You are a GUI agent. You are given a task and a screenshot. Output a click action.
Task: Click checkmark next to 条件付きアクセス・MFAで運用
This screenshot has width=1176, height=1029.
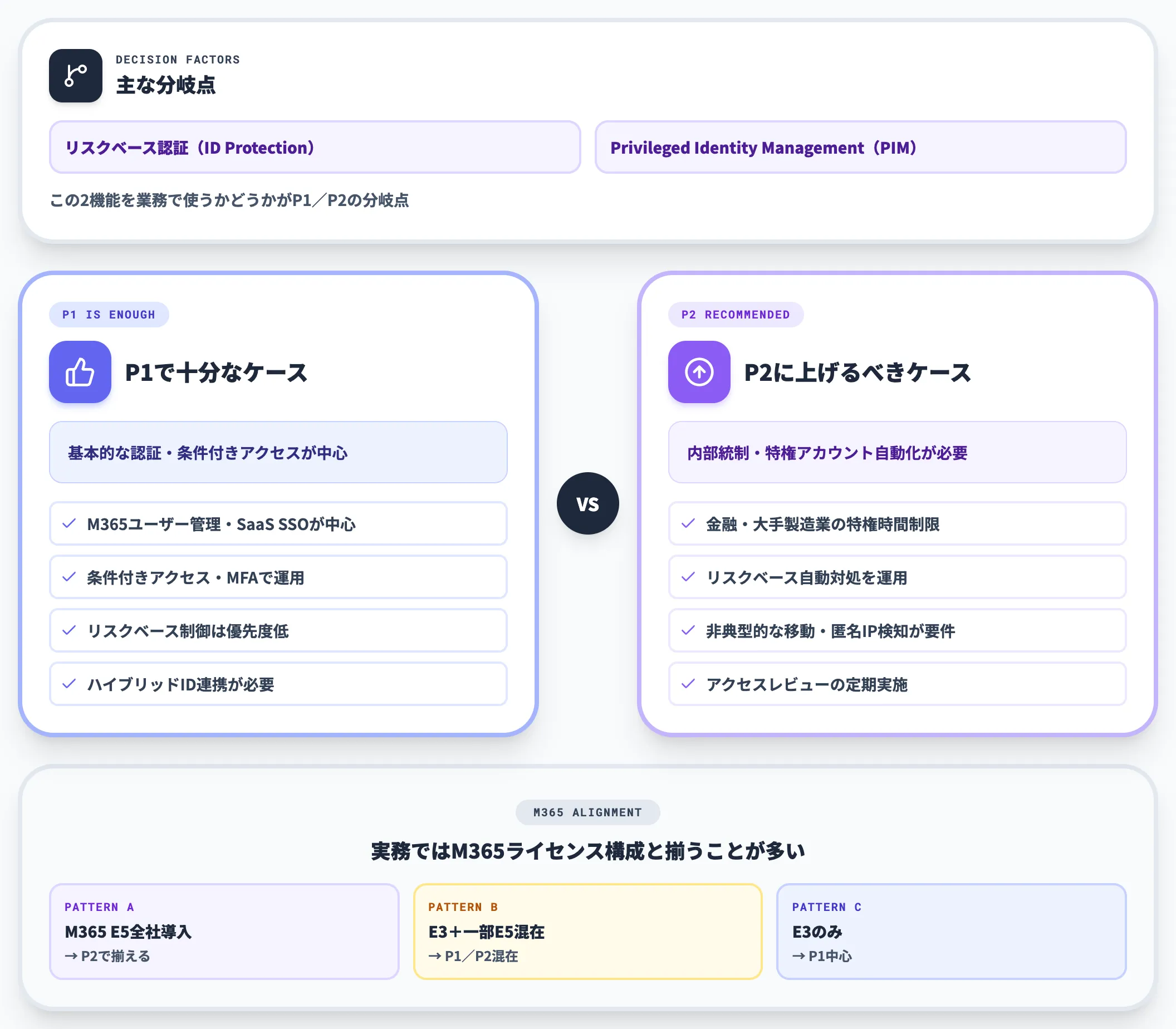(70, 577)
